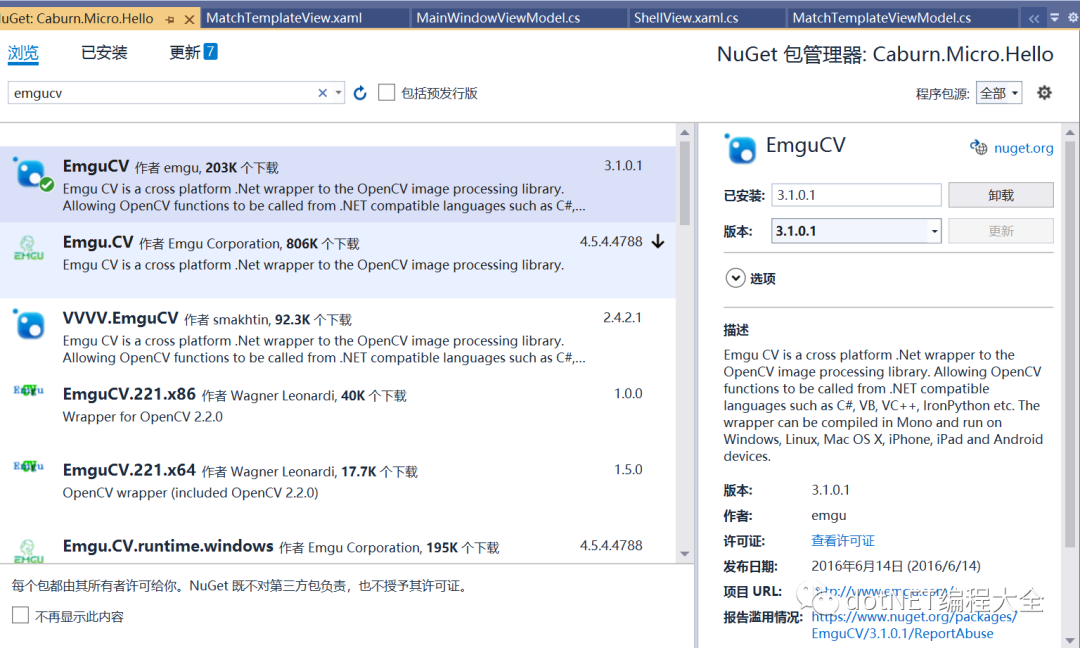This screenshot has width=1080, height=648.
Task: Click version 3.1.0.1 of EmguCV row
Action: (623, 166)
